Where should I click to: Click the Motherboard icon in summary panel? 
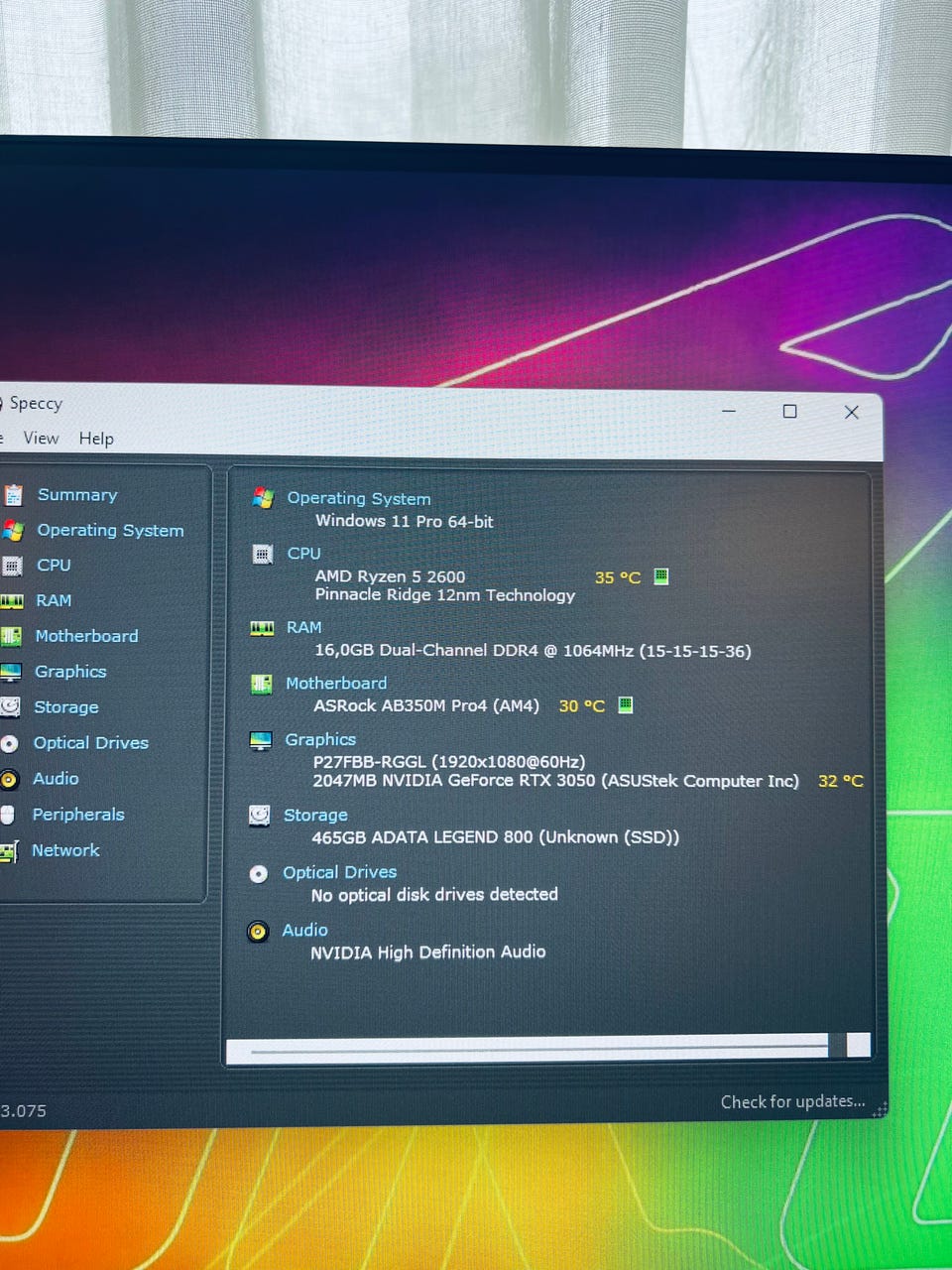coord(261,684)
